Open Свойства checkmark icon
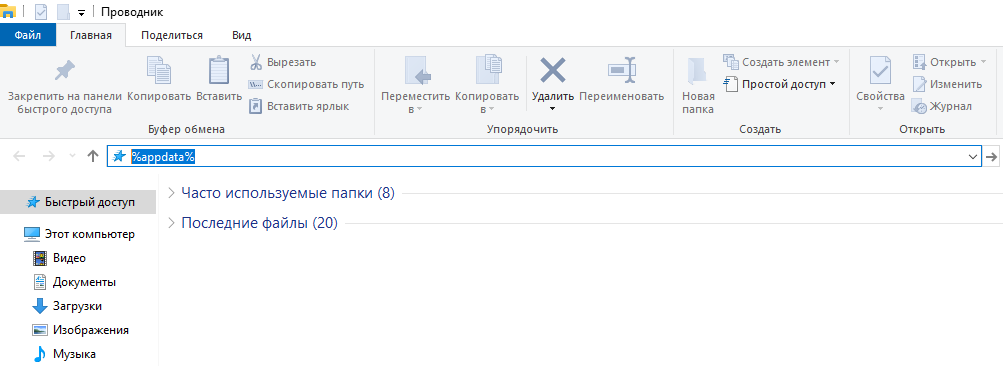The height and width of the screenshot is (366, 1003). coord(880,71)
